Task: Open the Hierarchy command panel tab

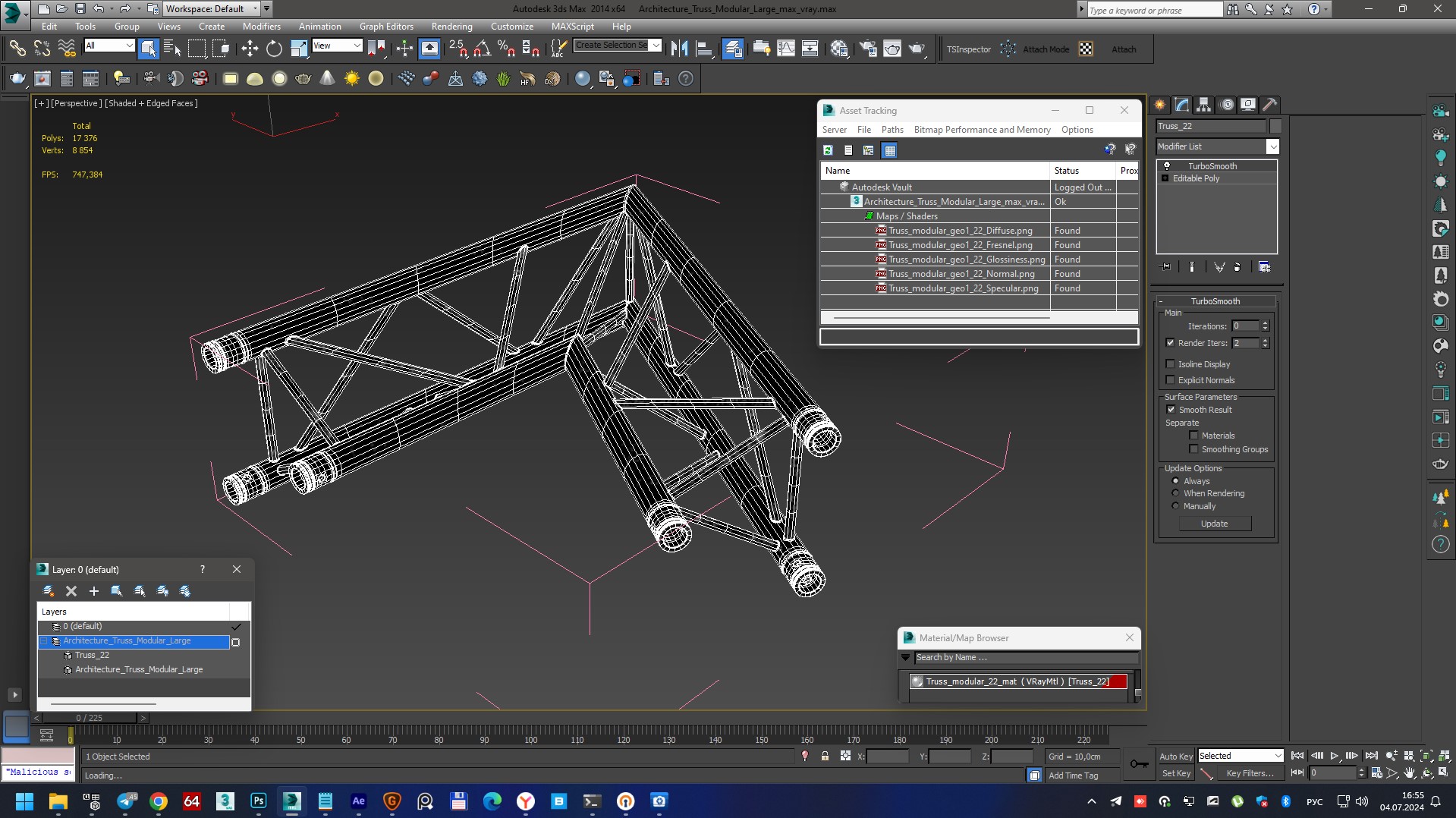Action: click(1203, 105)
